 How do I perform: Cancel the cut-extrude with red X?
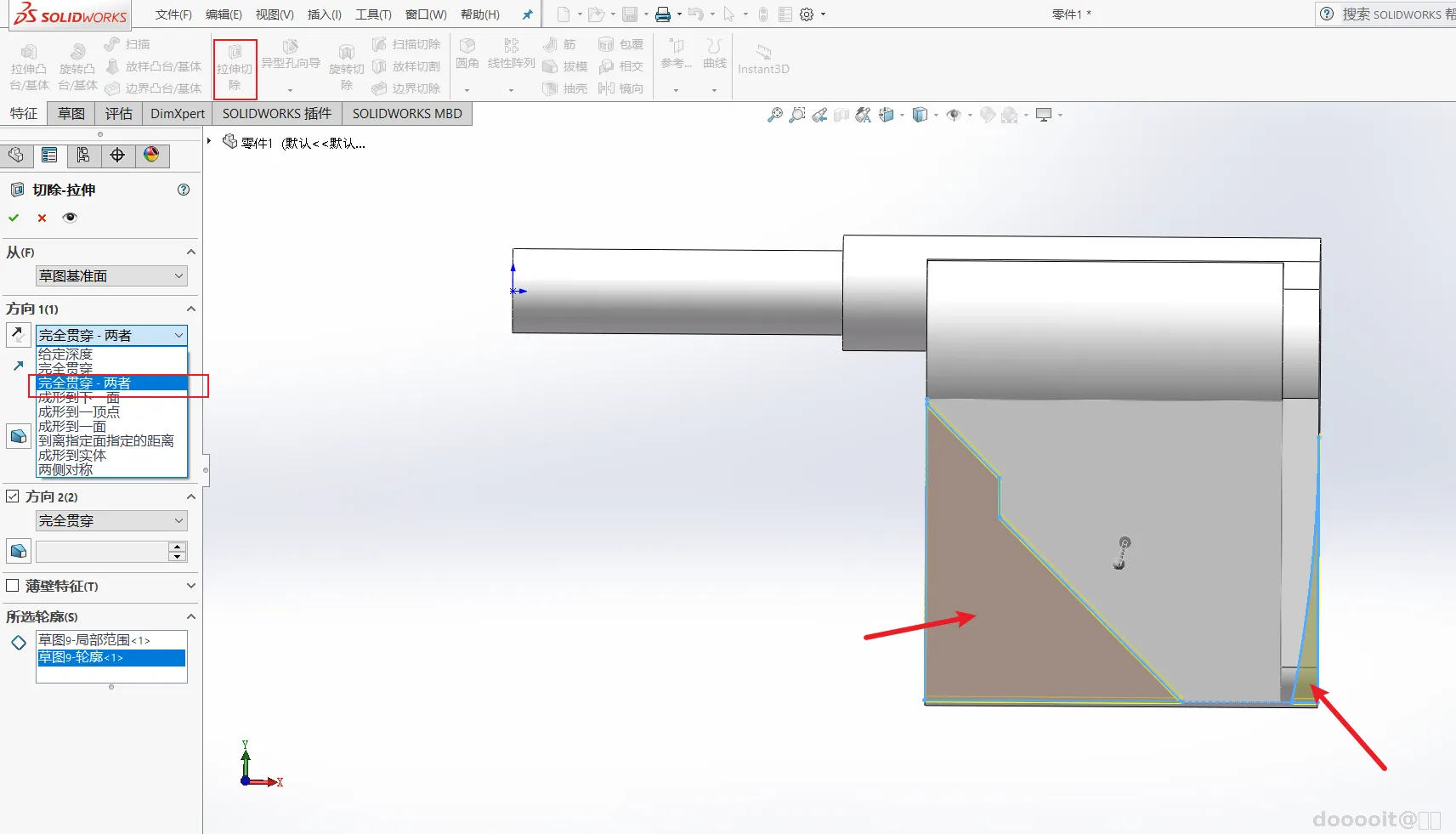coord(42,218)
